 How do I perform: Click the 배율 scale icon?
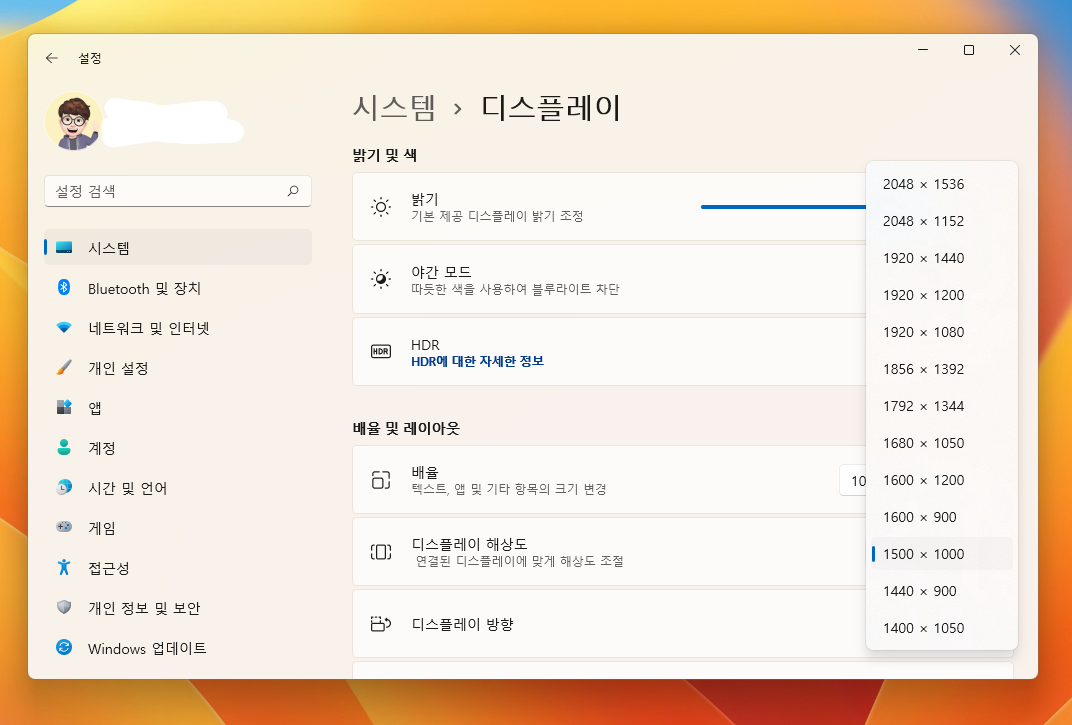pyautogui.click(x=381, y=480)
